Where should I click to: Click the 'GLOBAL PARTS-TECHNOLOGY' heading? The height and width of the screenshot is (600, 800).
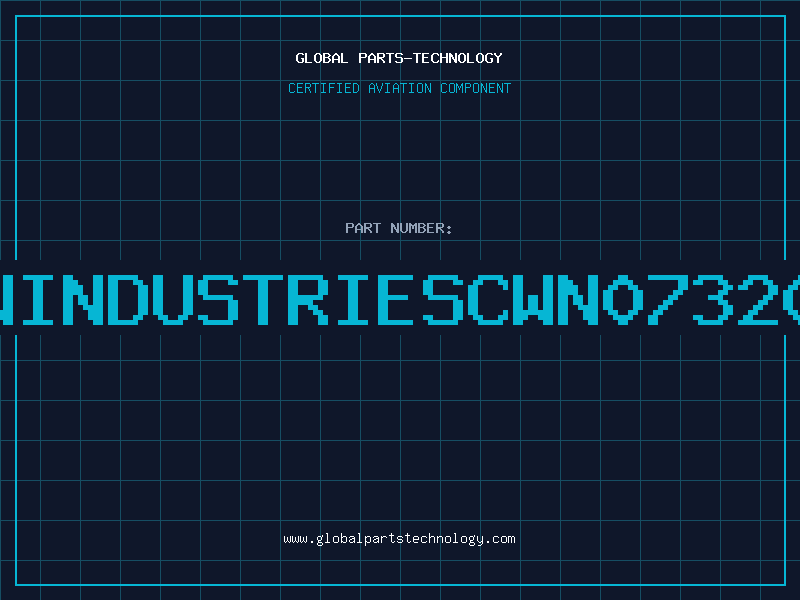tap(399, 58)
